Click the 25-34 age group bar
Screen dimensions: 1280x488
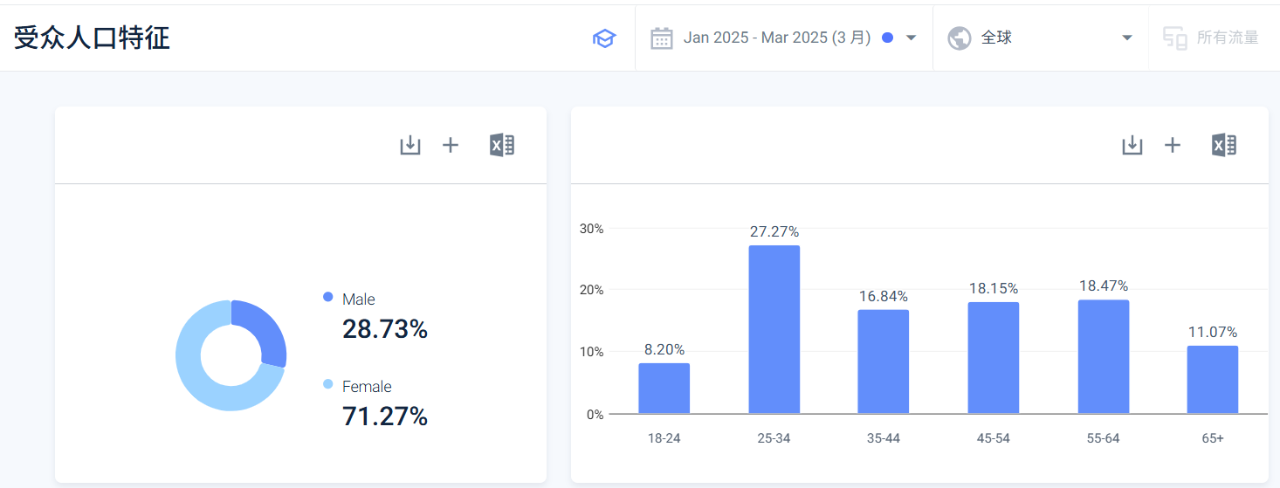click(774, 330)
